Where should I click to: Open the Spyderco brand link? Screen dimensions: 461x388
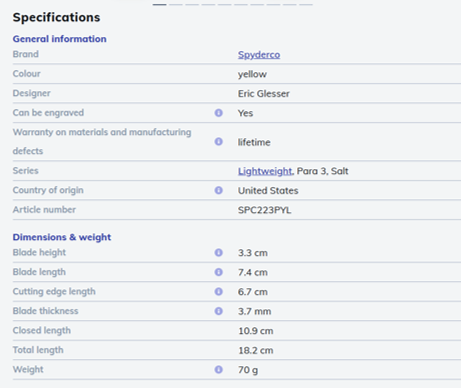[x=259, y=55]
